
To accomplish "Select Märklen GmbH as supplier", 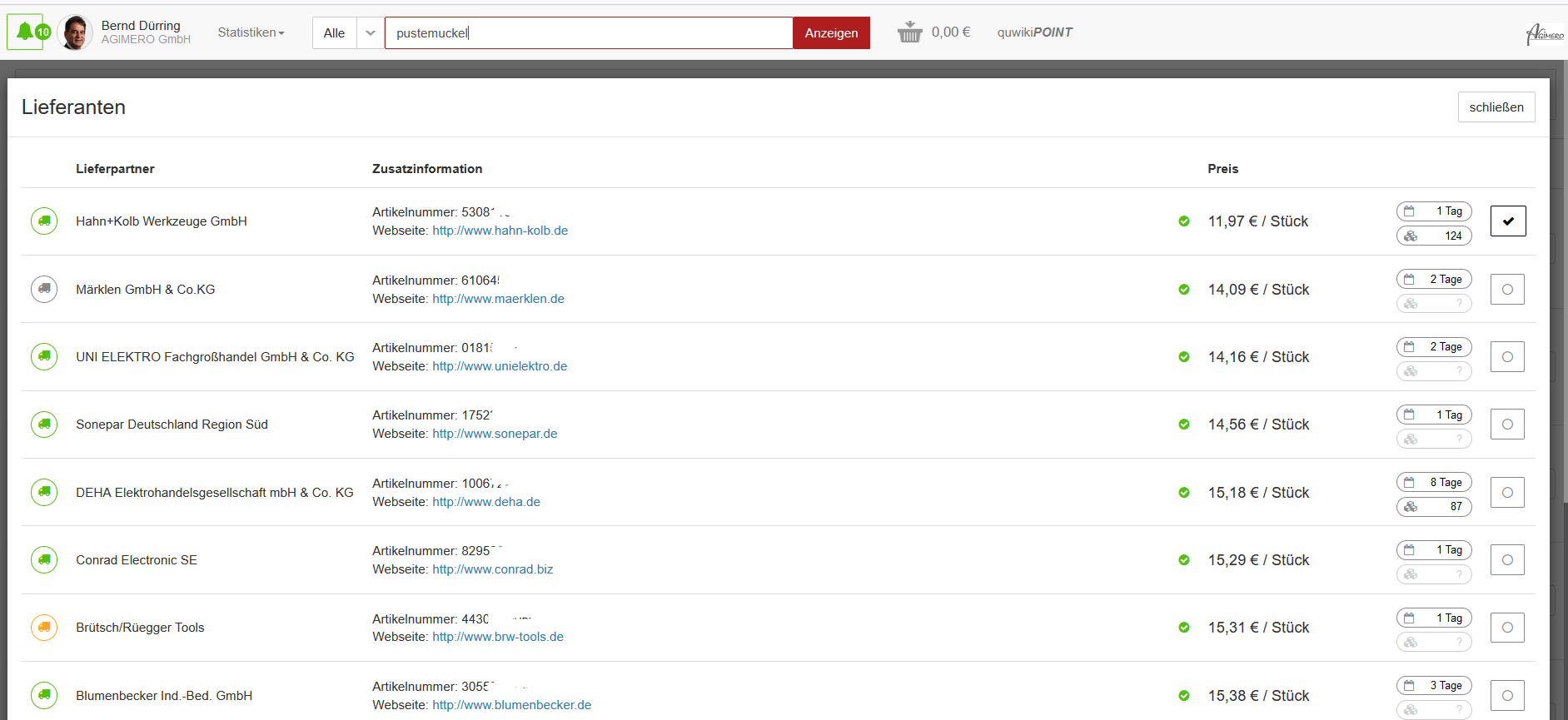I will [1507, 290].
